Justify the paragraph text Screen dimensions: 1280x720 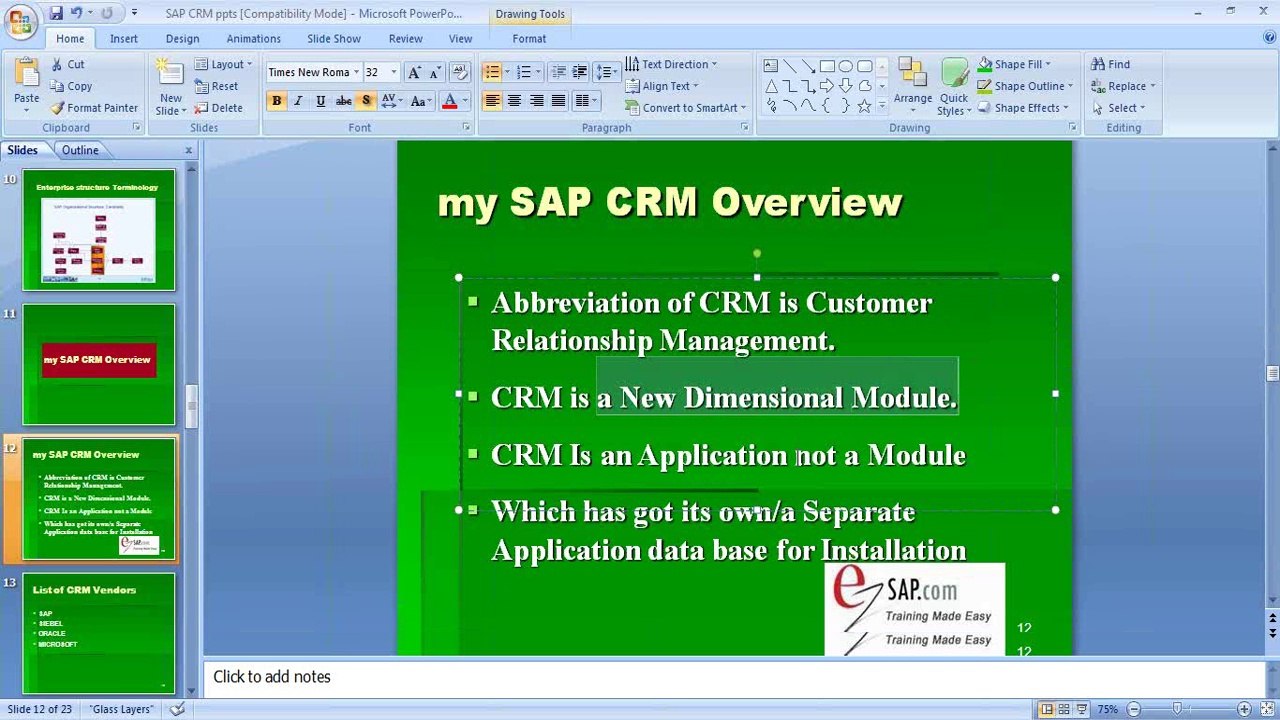click(x=558, y=101)
